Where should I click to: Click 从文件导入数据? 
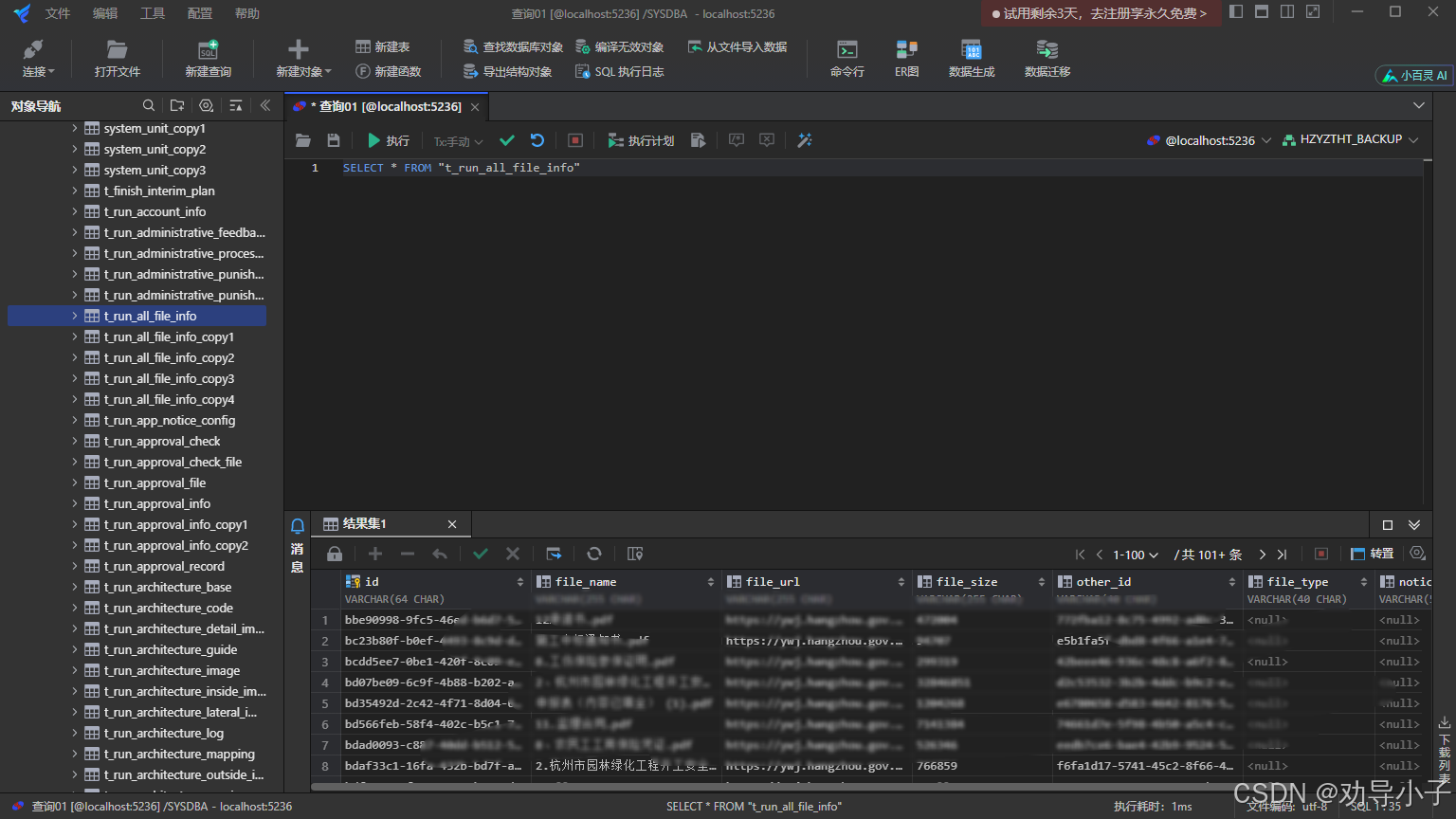(737, 46)
